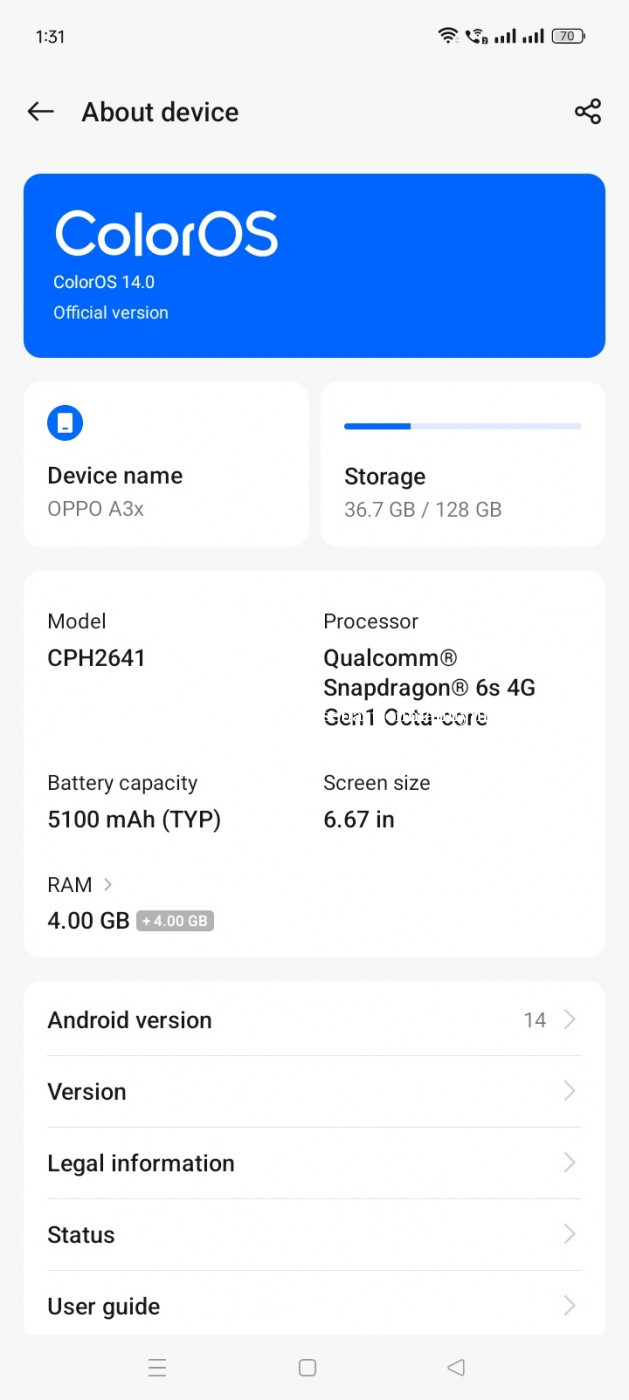
Task: Open the User guide entry
Action: point(314,1306)
